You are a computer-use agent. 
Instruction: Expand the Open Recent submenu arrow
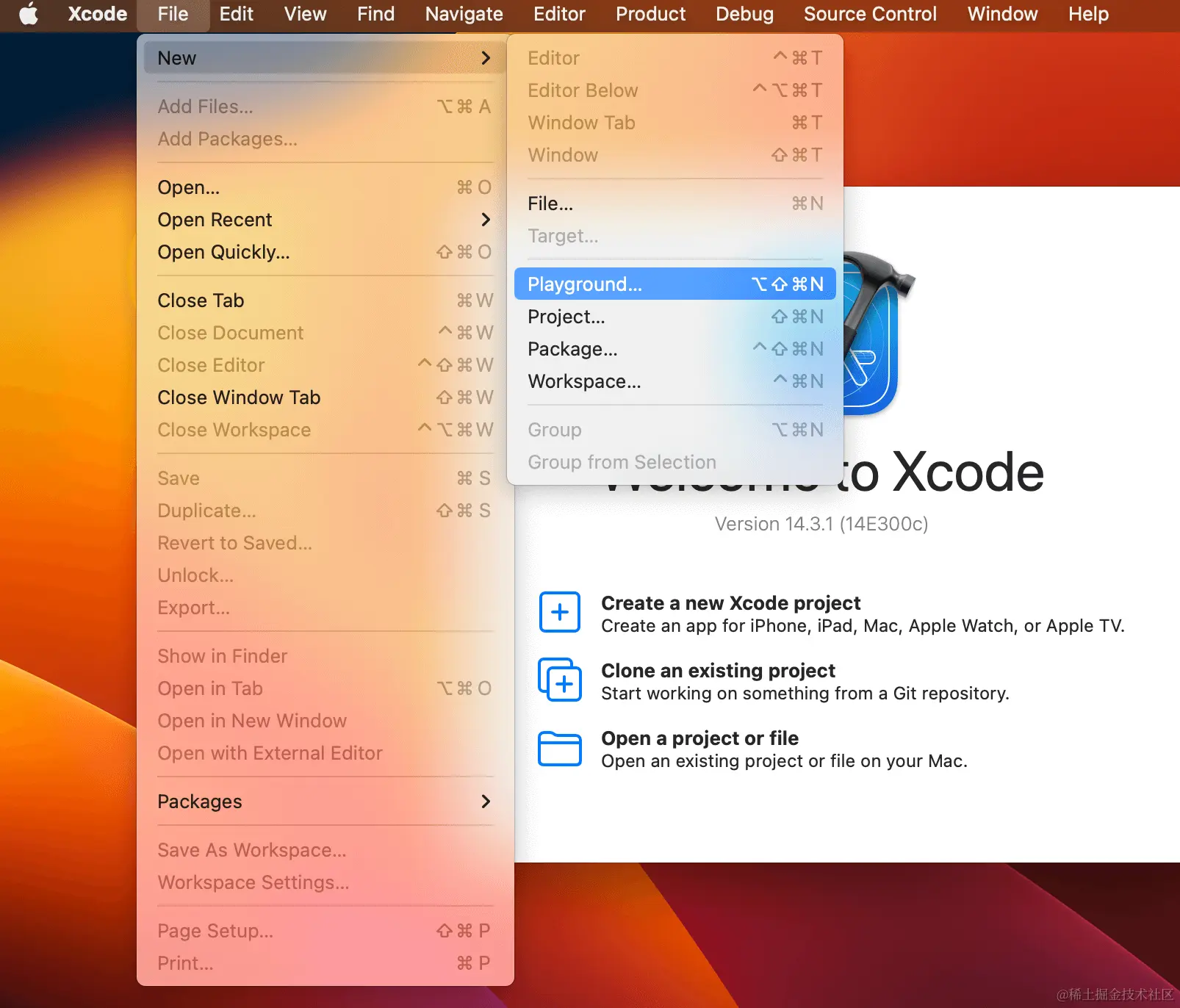pos(486,220)
